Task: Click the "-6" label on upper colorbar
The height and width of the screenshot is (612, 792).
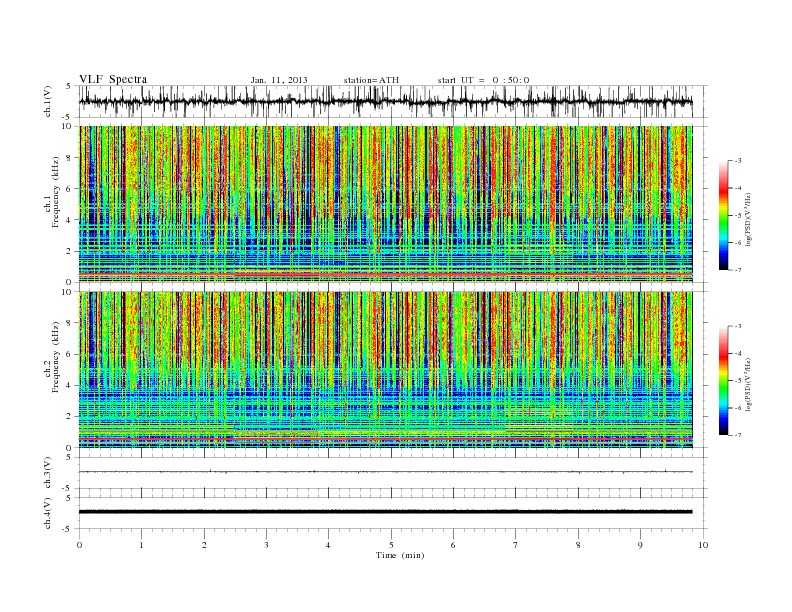Action: point(738,242)
